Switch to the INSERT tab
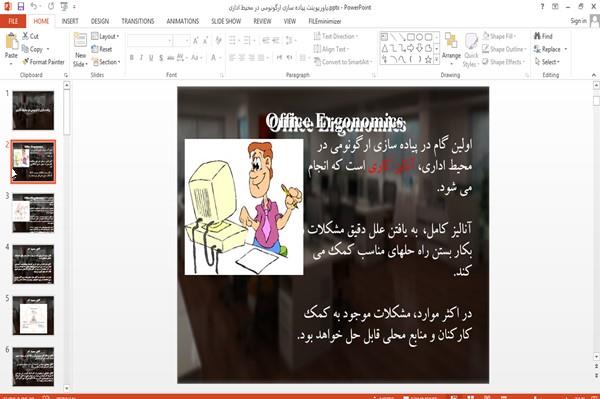 pos(70,21)
